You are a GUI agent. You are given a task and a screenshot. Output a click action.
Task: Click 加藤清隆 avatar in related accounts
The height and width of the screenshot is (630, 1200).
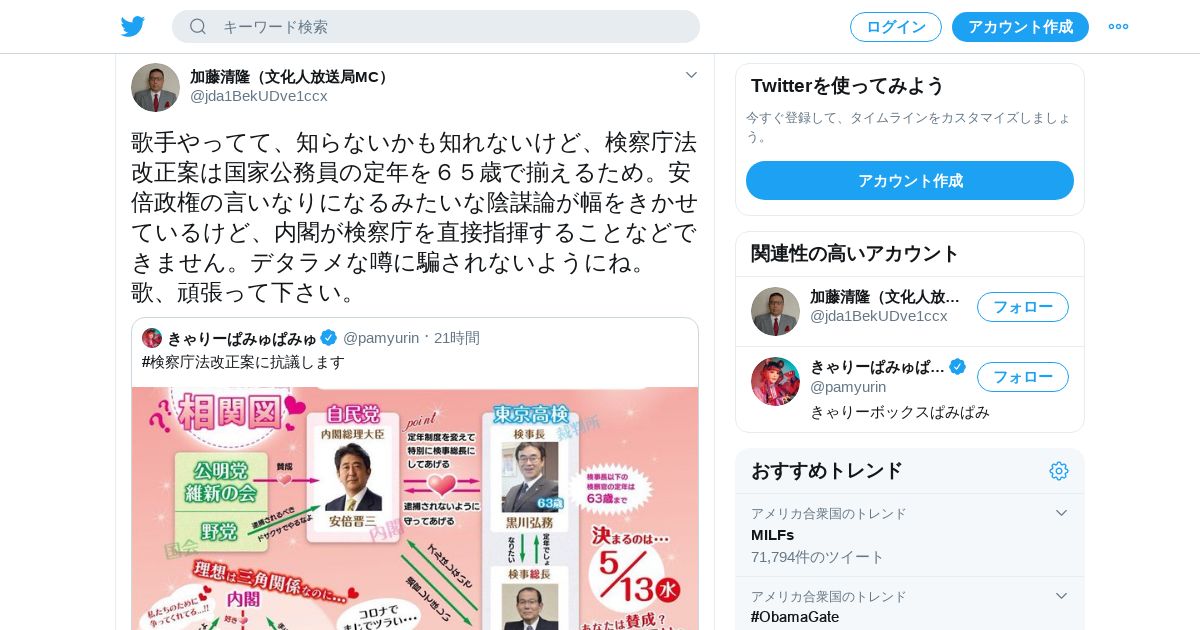[775, 311]
